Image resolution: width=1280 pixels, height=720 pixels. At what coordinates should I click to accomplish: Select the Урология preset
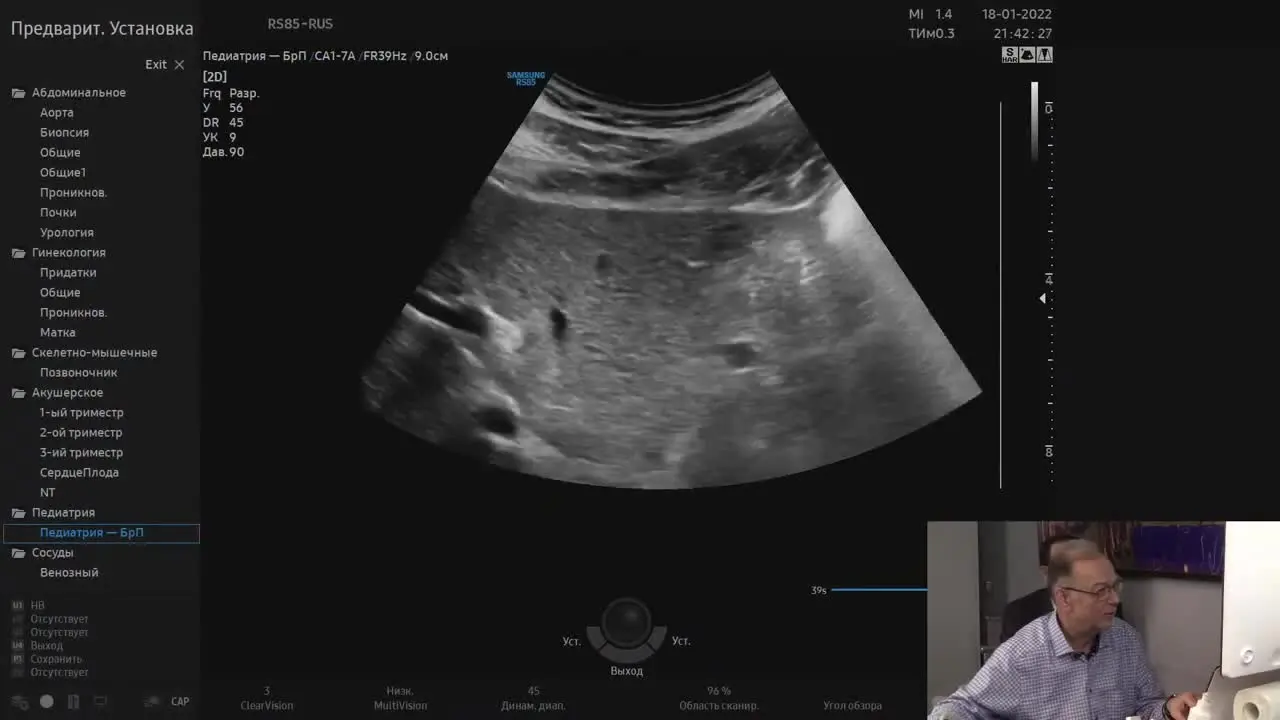(67, 233)
